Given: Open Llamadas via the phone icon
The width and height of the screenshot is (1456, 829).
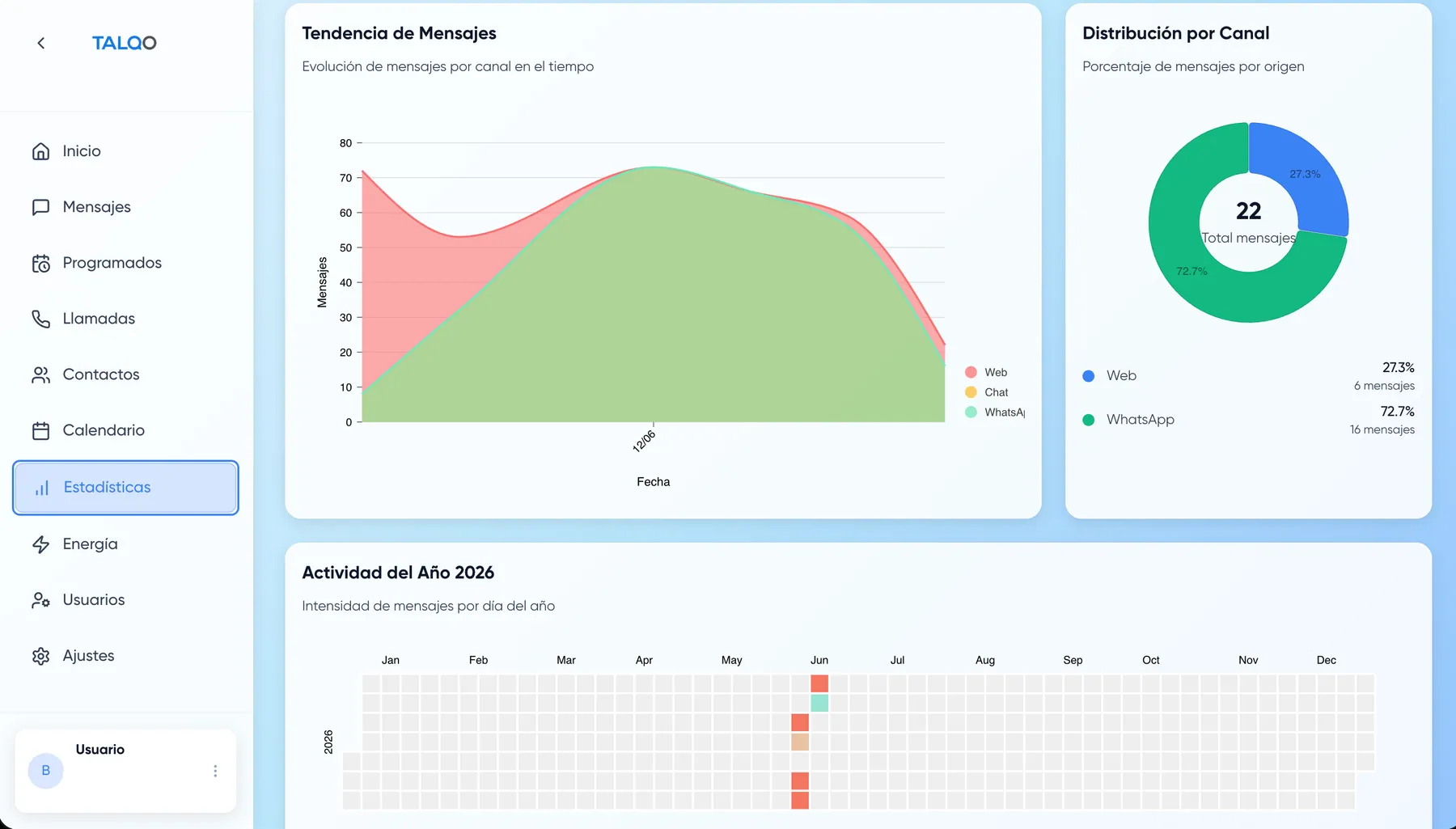Looking at the screenshot, I should pos(40,319).
